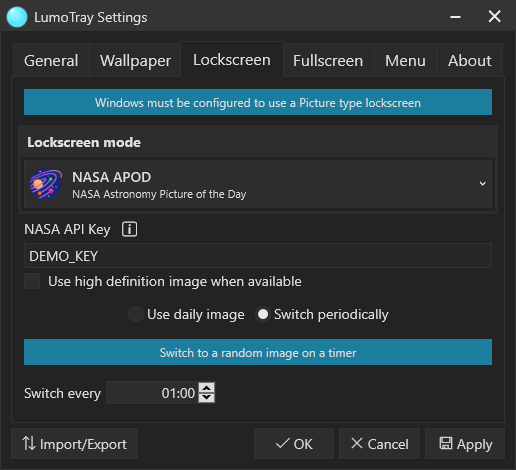The width and height of the screenshot is (516, 470).
Task: Enable high definition image checkbox
Action: [32, 281]
